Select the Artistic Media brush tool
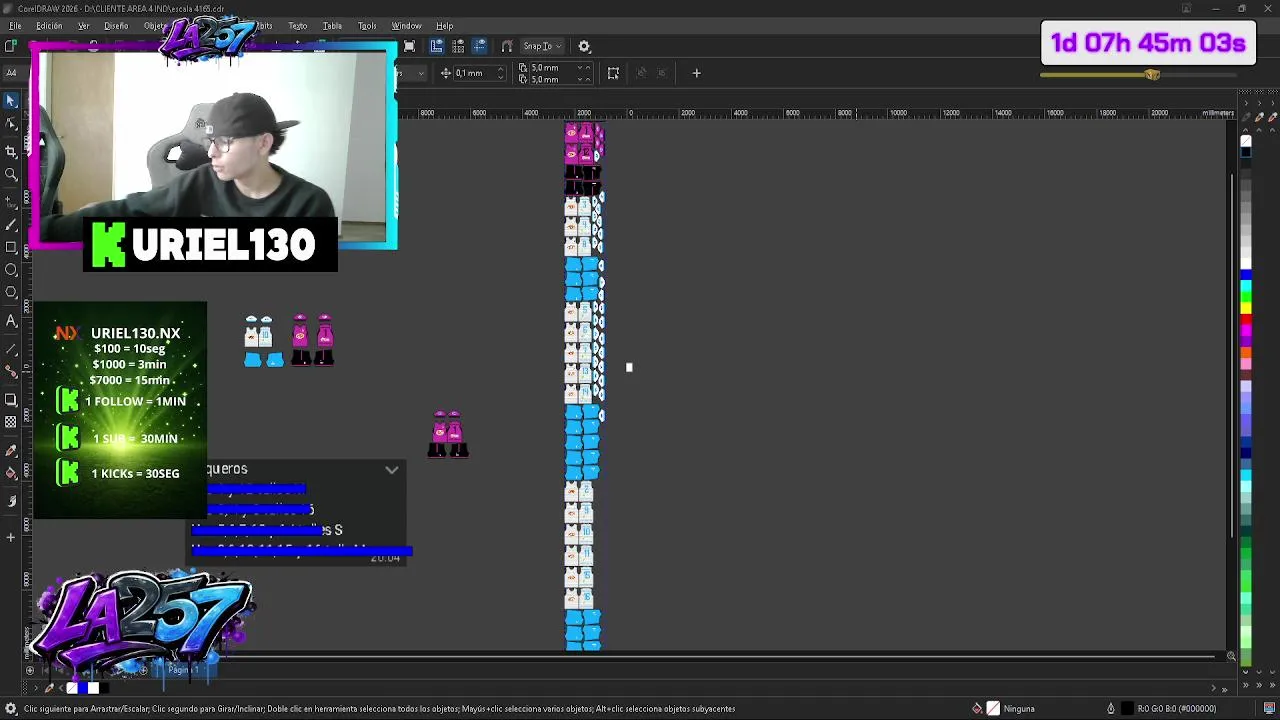The image size is (1280, 720). 11,224
